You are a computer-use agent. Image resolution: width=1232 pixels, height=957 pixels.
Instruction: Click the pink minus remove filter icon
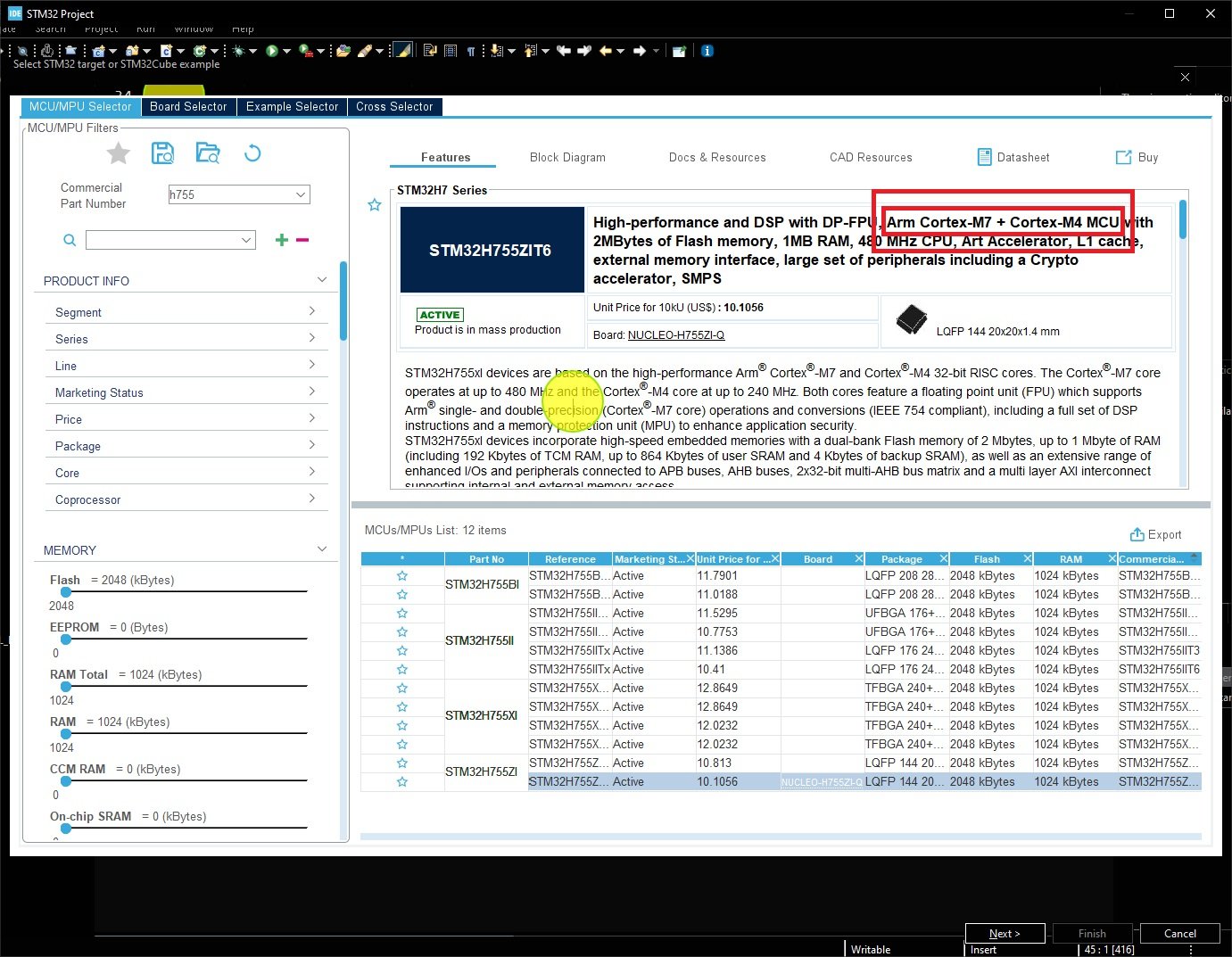(302, 240)
